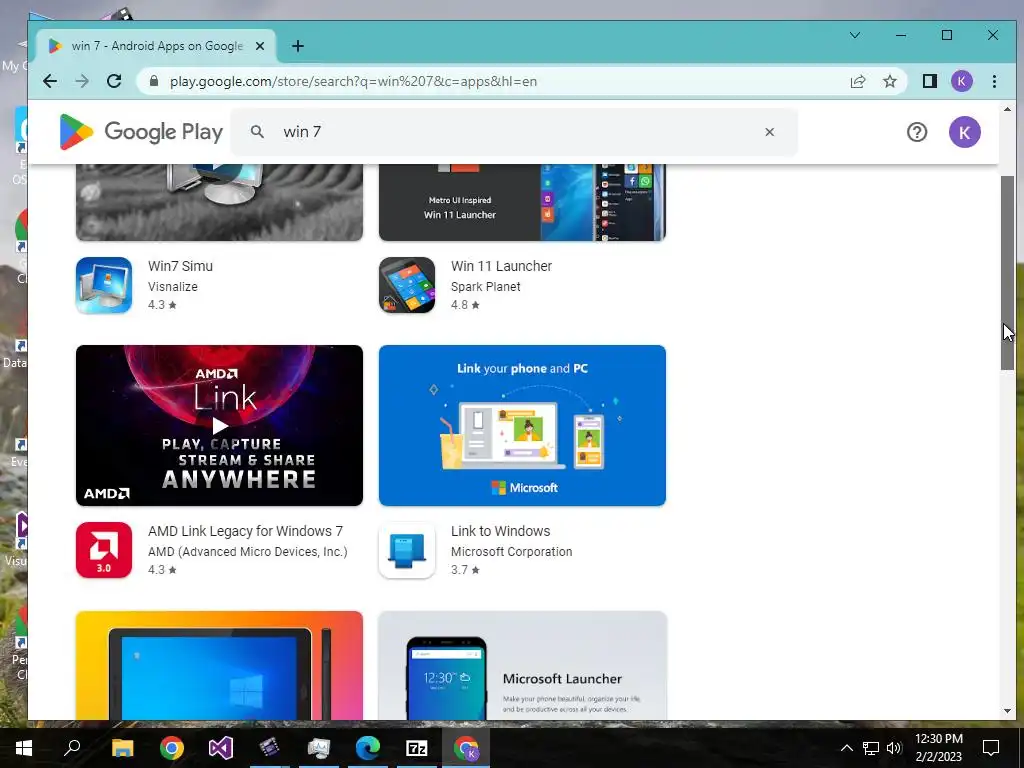Open Windows taskbar search
The image size is (1024, 768).
coord(72,748)
